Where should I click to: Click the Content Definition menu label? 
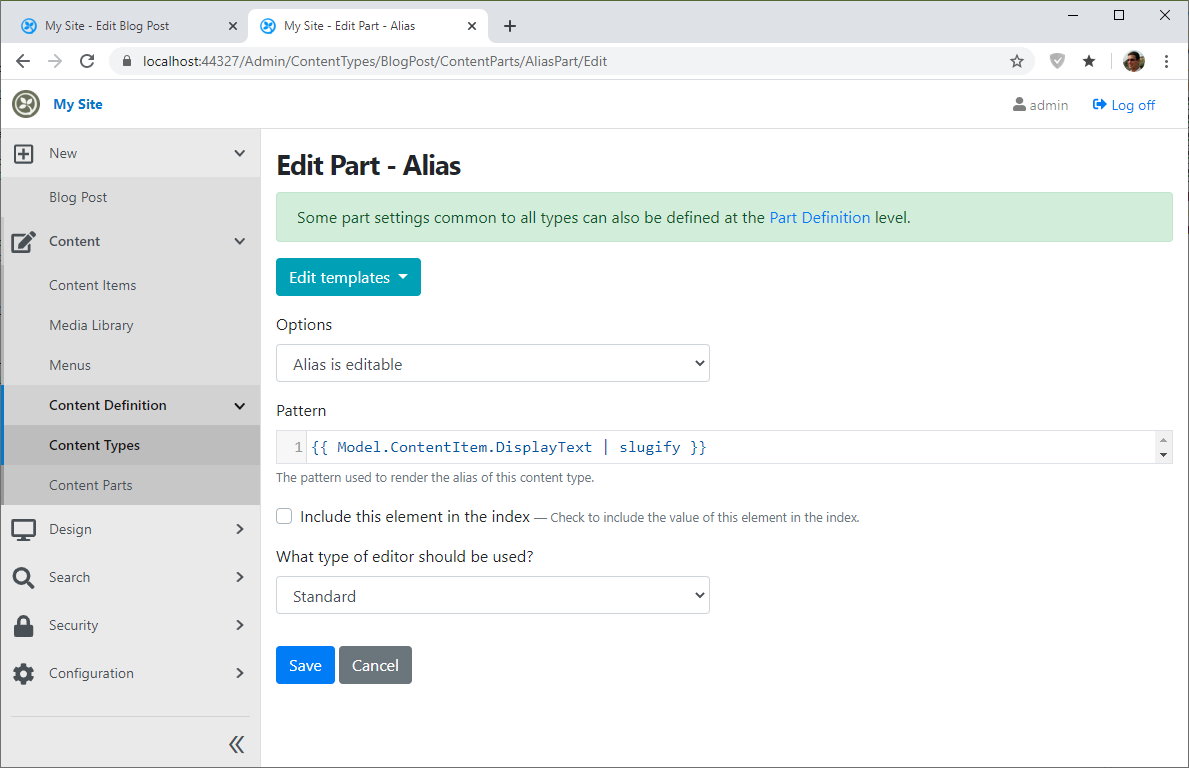(x=108, y=406)
